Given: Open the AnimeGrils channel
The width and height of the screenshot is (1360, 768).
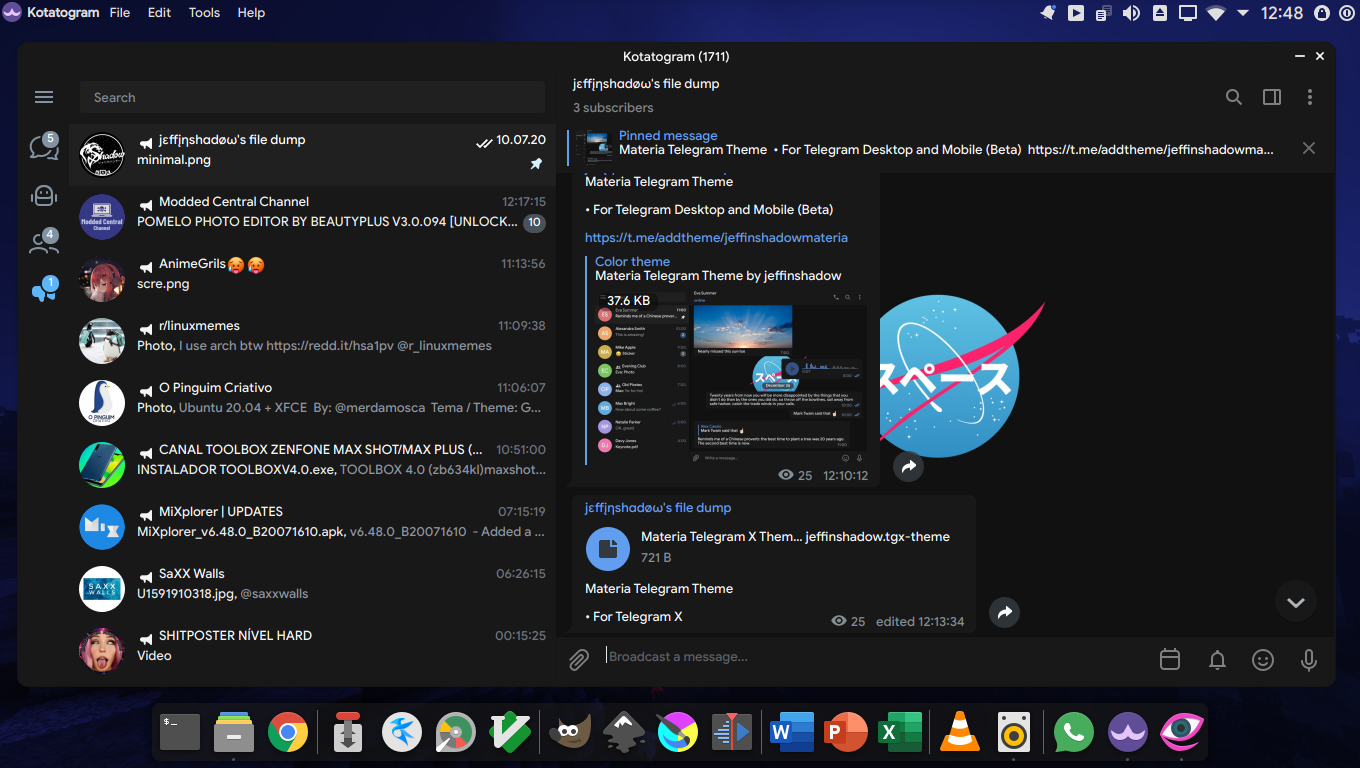Looking at the screenshot, I should coord(312,278).
